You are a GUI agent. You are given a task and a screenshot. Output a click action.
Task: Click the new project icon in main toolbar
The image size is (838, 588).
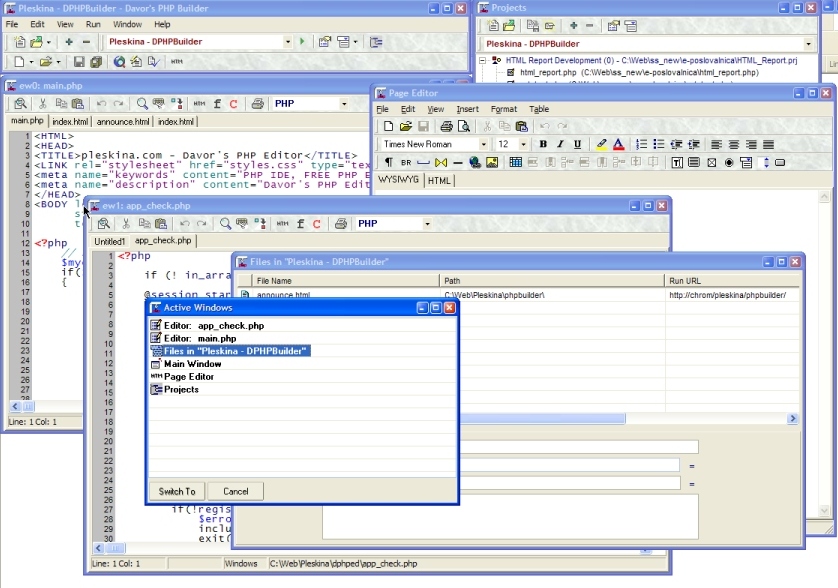(x=19, y=42)
